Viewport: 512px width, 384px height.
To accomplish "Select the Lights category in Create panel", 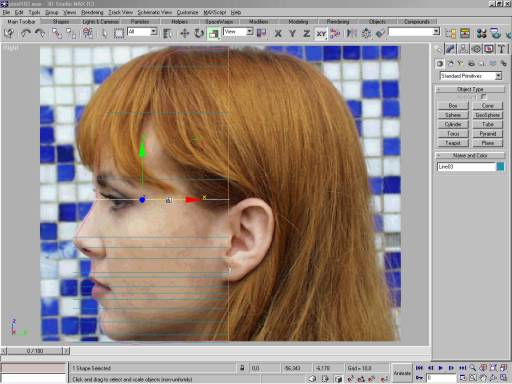I will [x=461, y=63].
